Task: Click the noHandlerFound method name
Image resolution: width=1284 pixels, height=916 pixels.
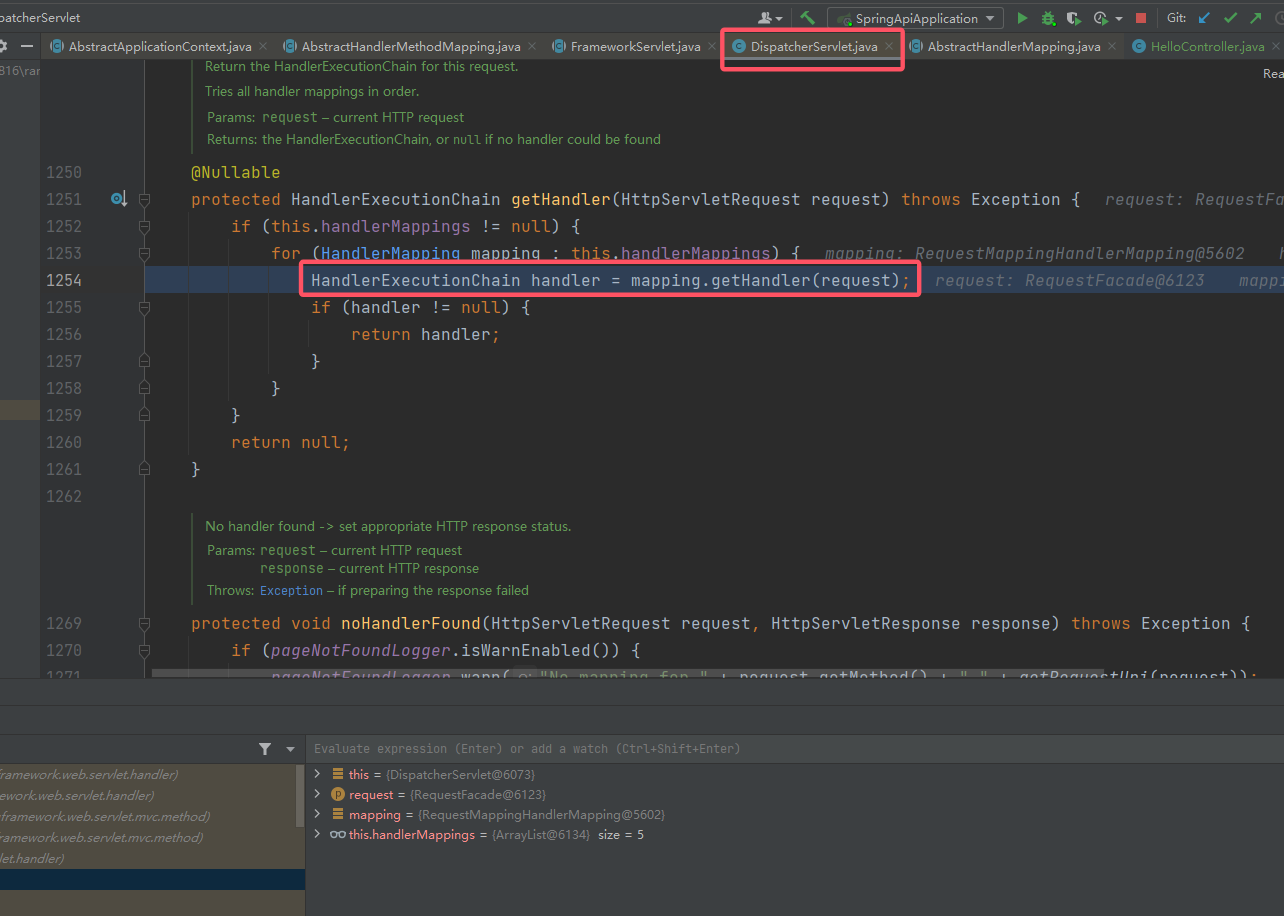Action: (x=411, y=624)
